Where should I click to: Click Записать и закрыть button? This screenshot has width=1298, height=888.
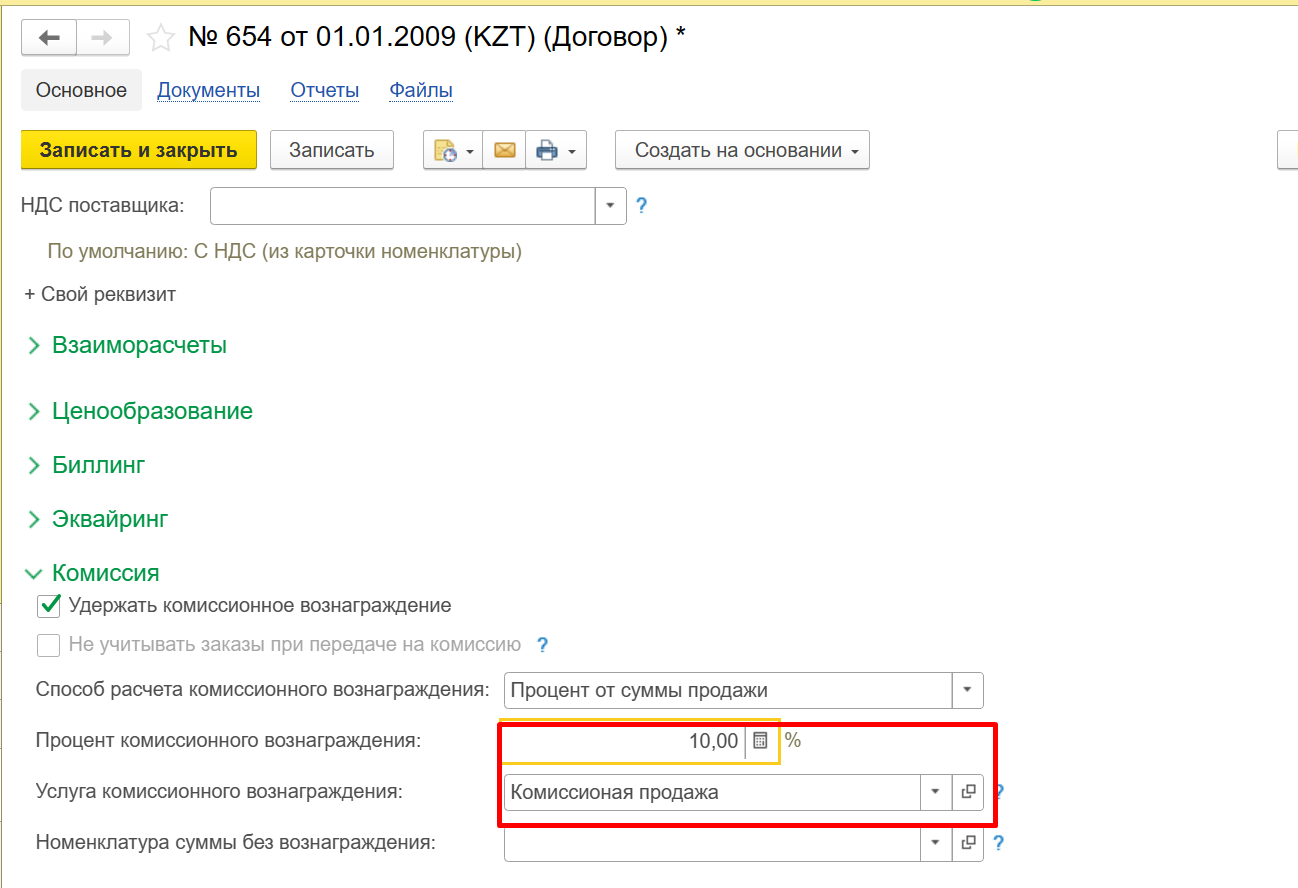[139, 150]
